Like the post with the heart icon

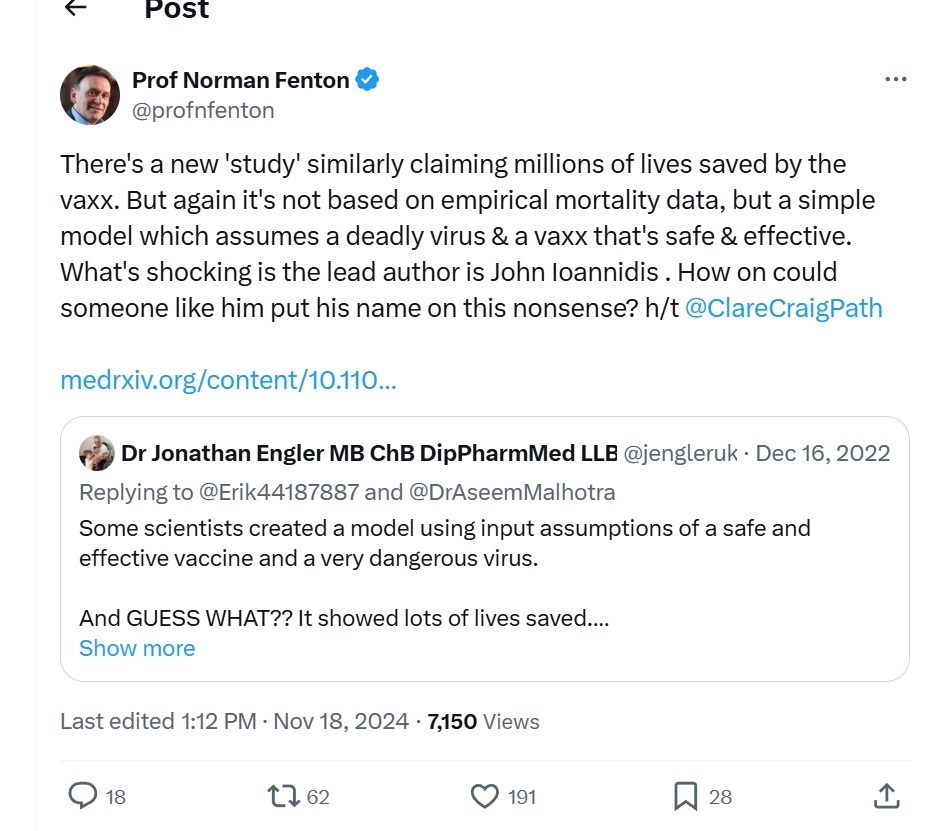pyautogui.click(x=485, y=796)
